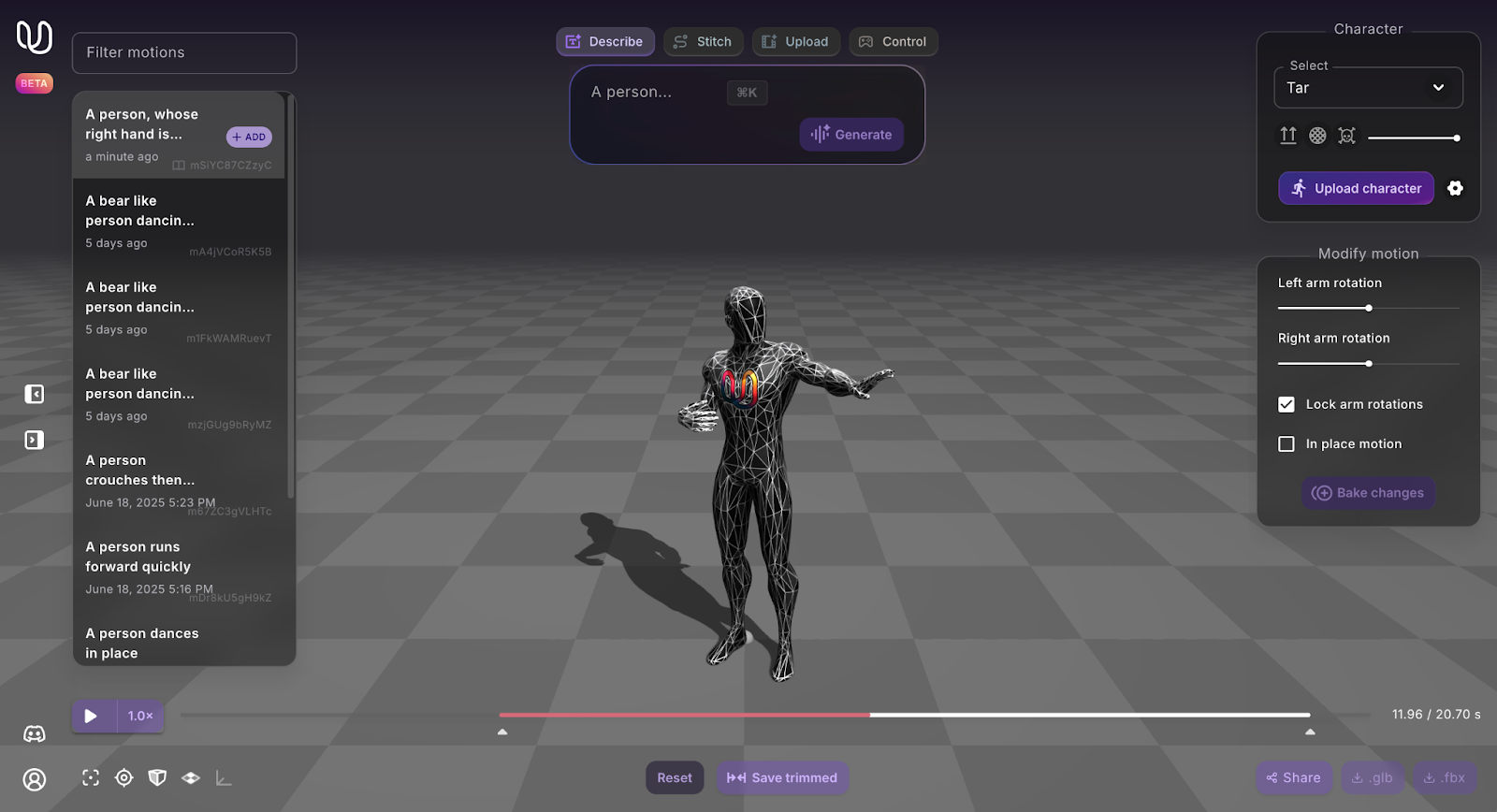Open the Discord community link
The height and width of the screenshot is (812, 1497).
(35, 734)
